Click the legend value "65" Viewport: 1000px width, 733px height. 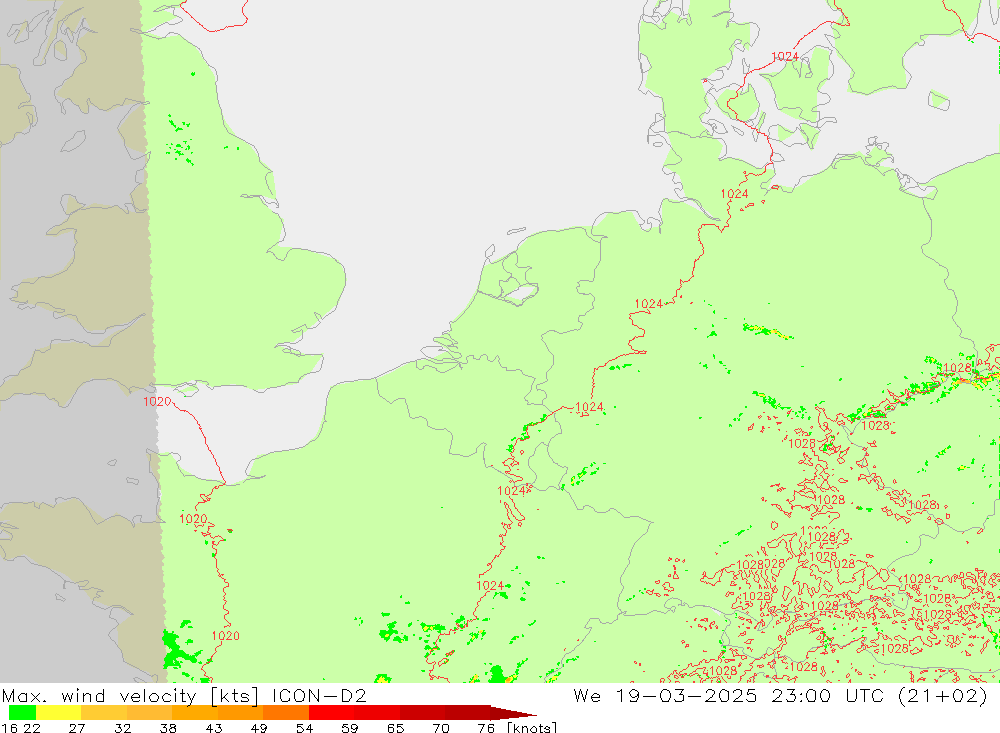click(x=395, y=728)
